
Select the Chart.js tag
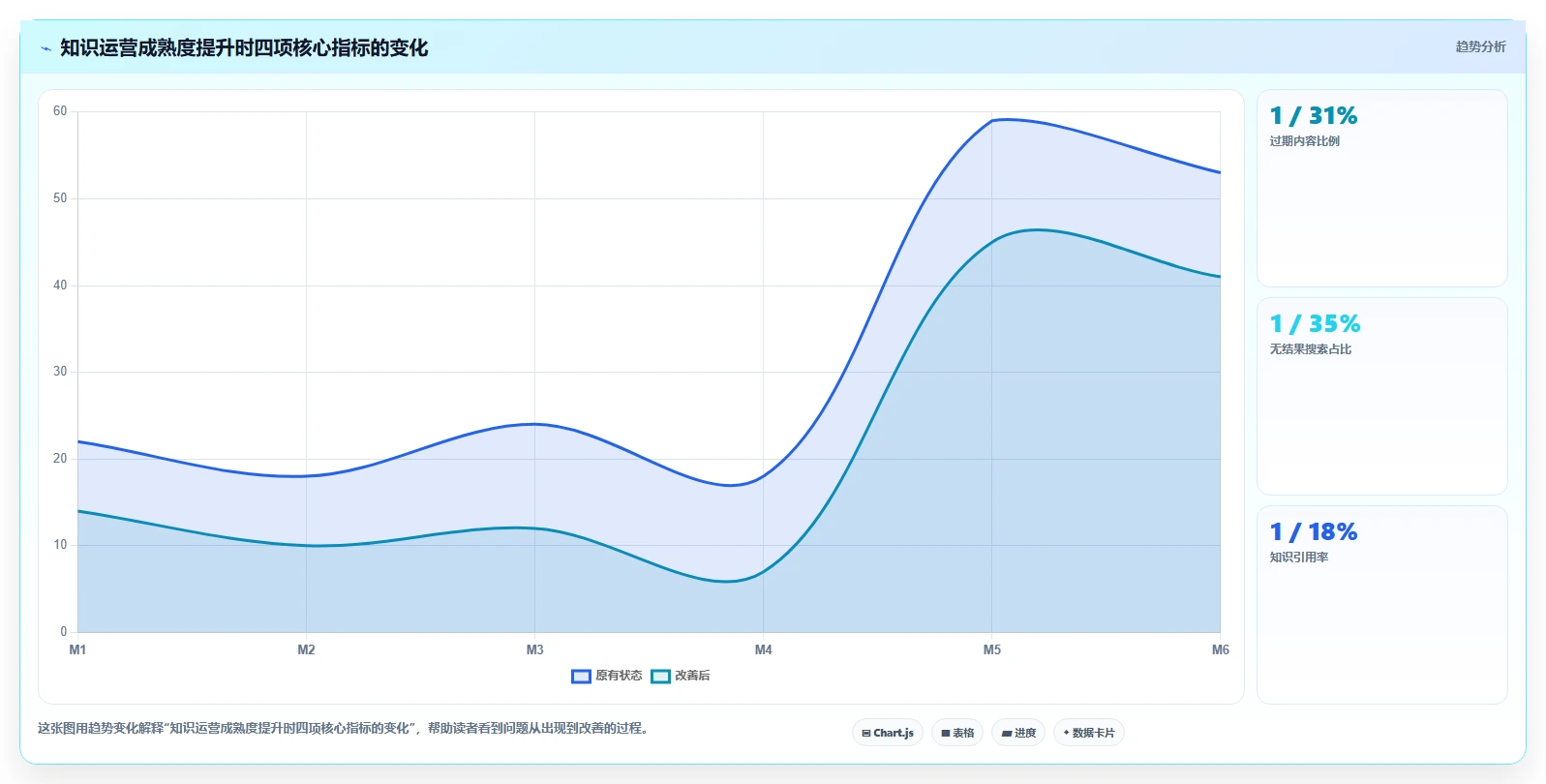[888, 733]
